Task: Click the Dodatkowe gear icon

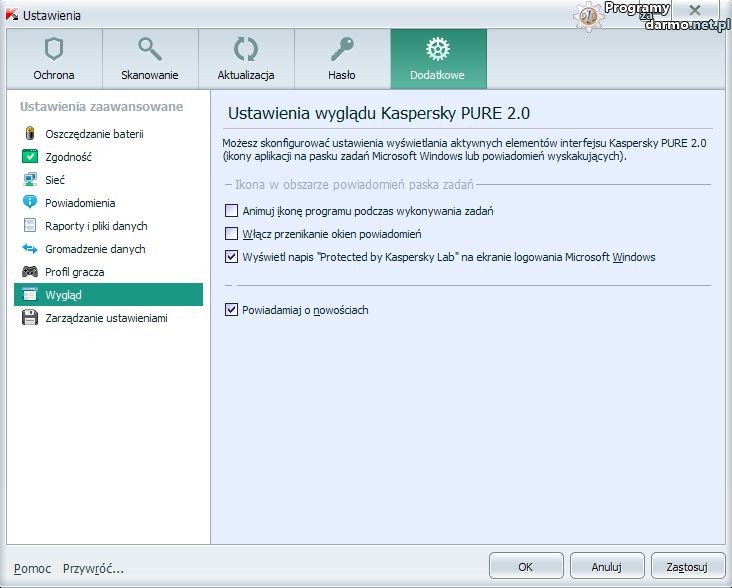Action: 438,49
